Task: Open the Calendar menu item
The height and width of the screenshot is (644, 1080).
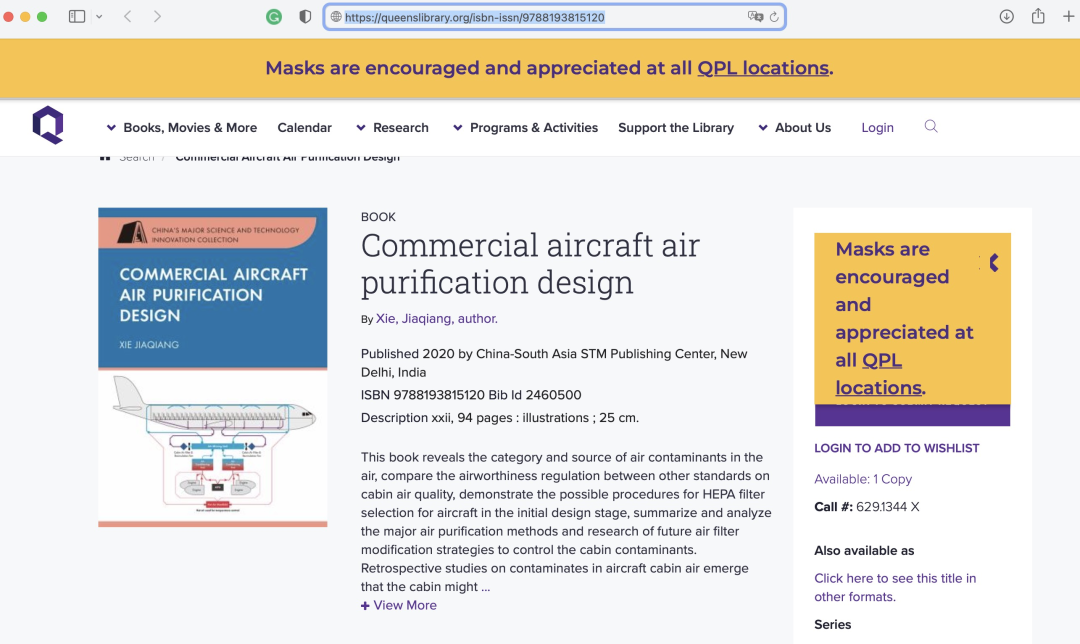Action: (304, 127)
